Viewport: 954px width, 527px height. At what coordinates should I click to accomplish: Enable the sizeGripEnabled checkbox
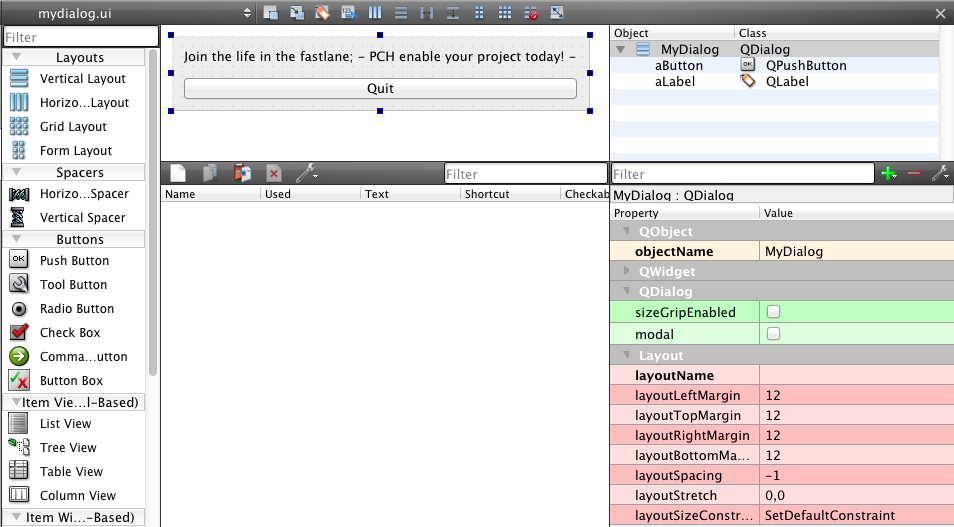click(x=773, y=312)
